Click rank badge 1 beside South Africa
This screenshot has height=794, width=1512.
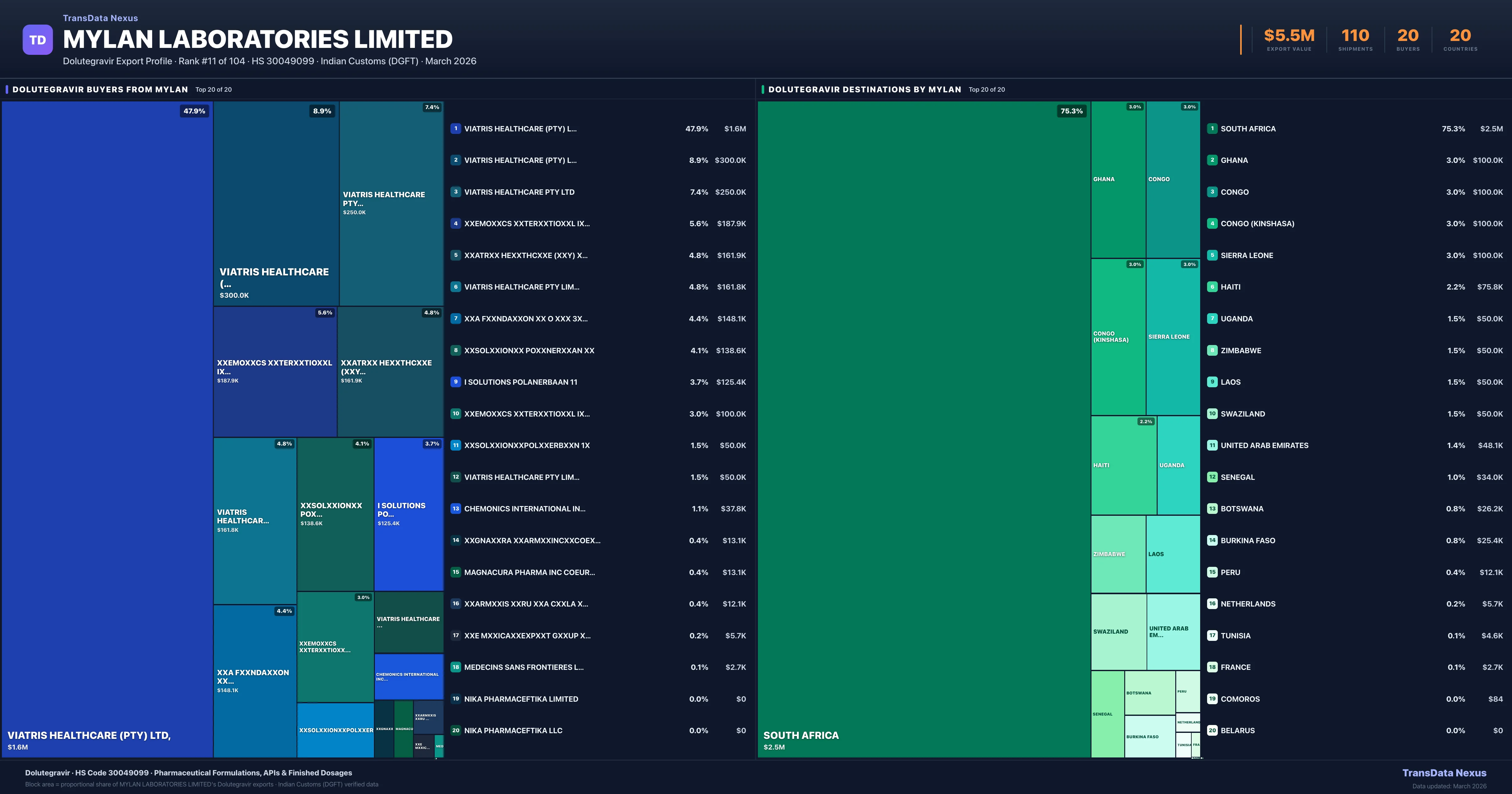(1212, 129)
